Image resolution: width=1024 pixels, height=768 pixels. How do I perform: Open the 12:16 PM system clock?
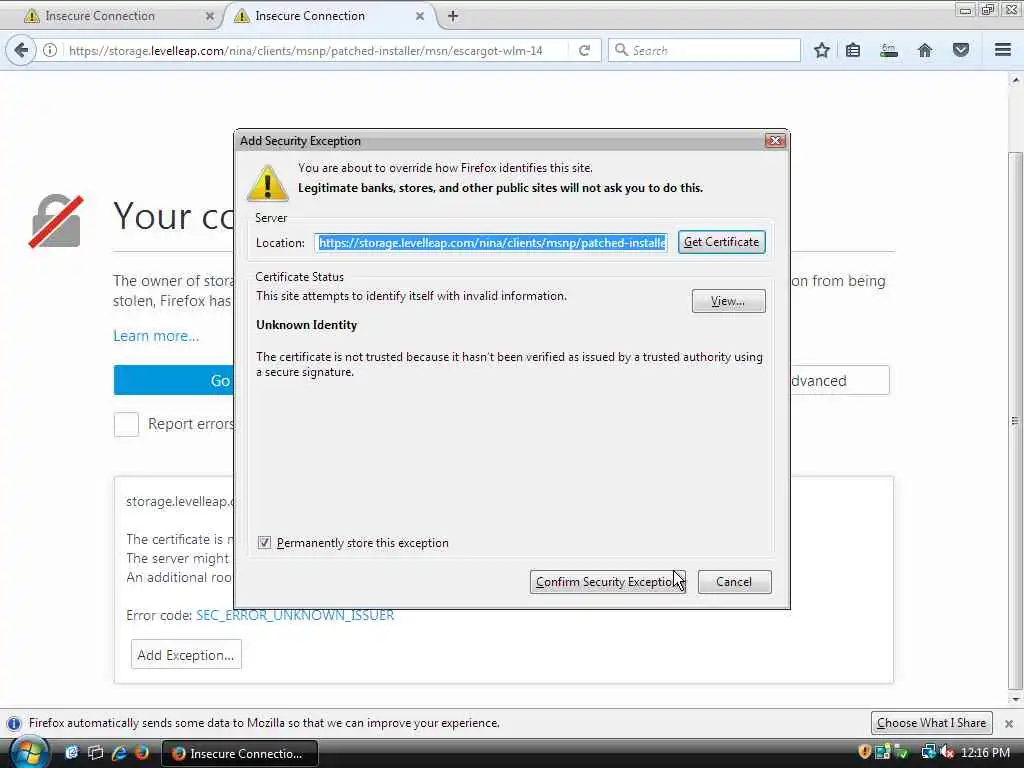985,752
